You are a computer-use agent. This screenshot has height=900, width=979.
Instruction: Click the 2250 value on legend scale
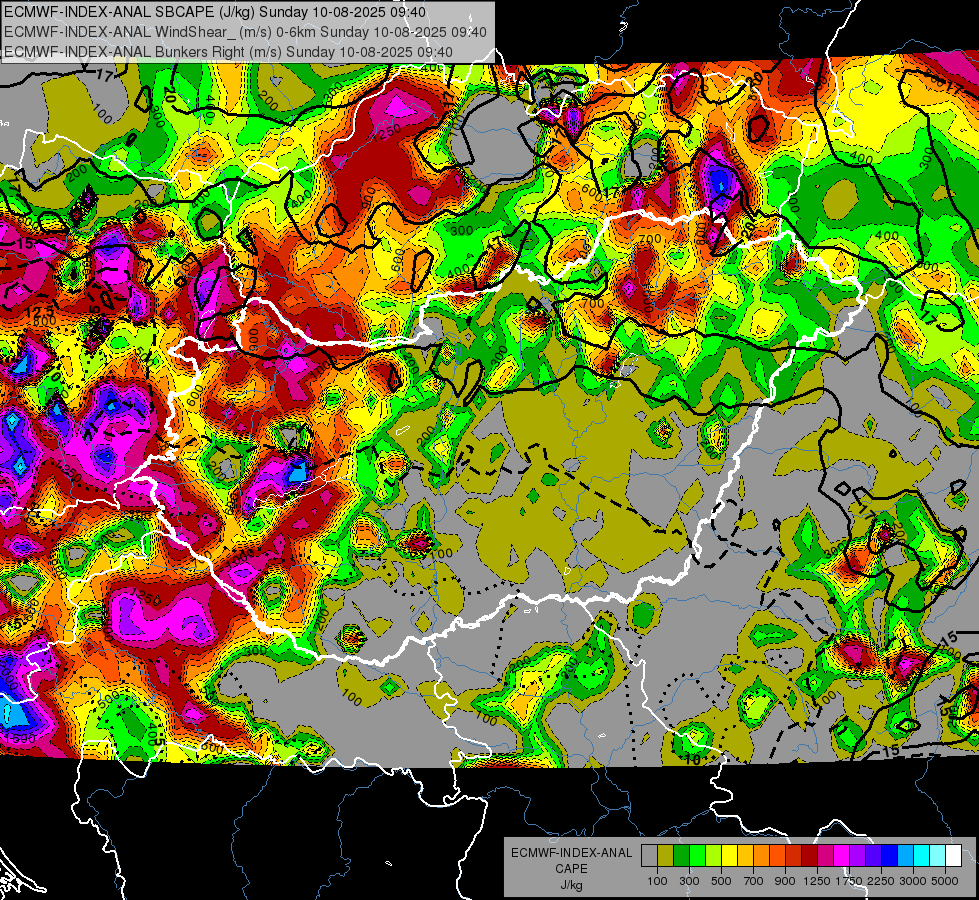[881, 881]
